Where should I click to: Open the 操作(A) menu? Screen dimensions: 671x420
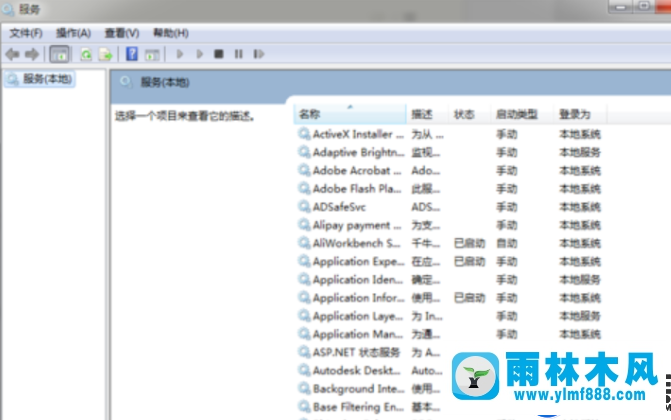[x=73, y=33]
